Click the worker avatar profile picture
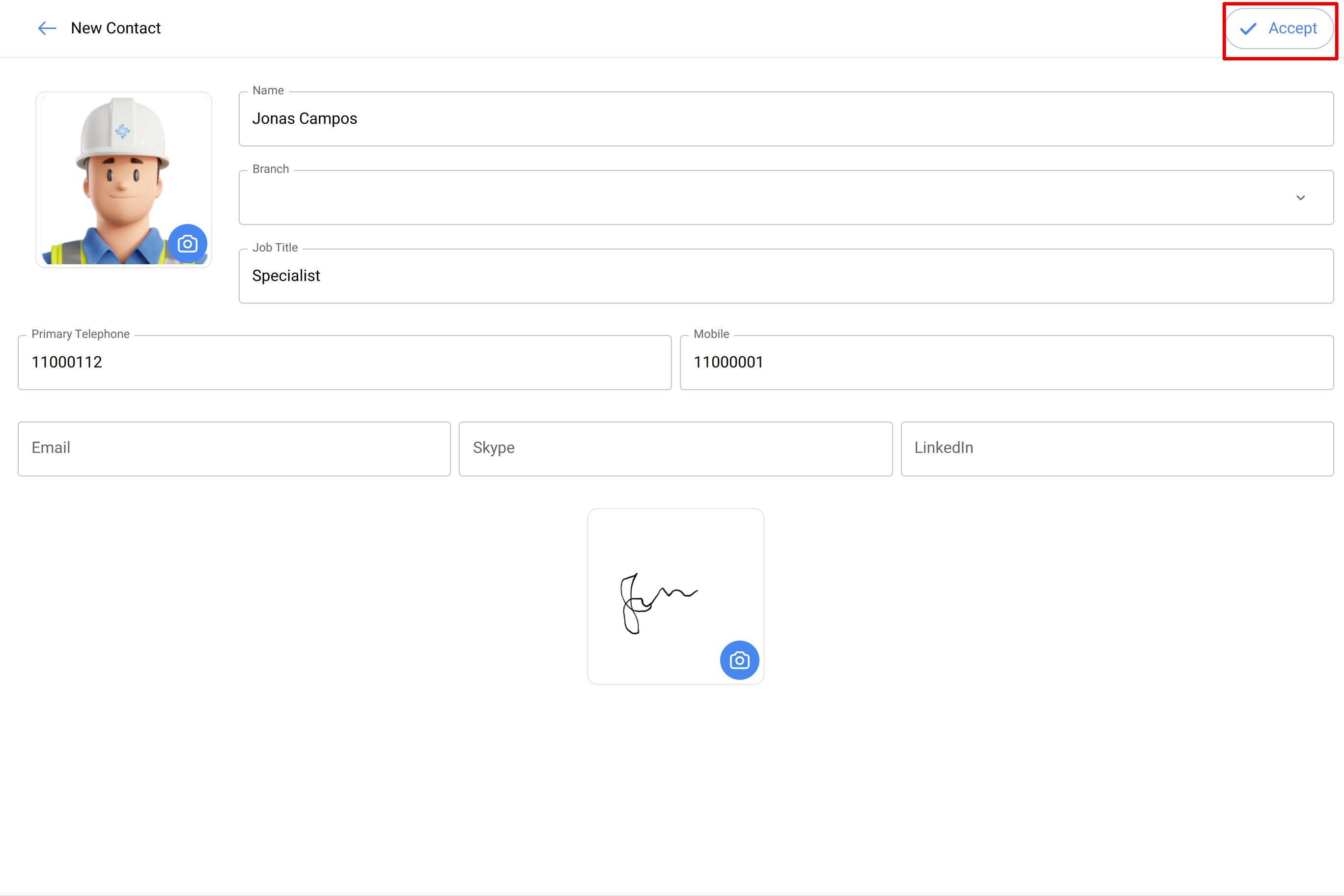This screenshot has height=896, width=1344. pos(123,179)
